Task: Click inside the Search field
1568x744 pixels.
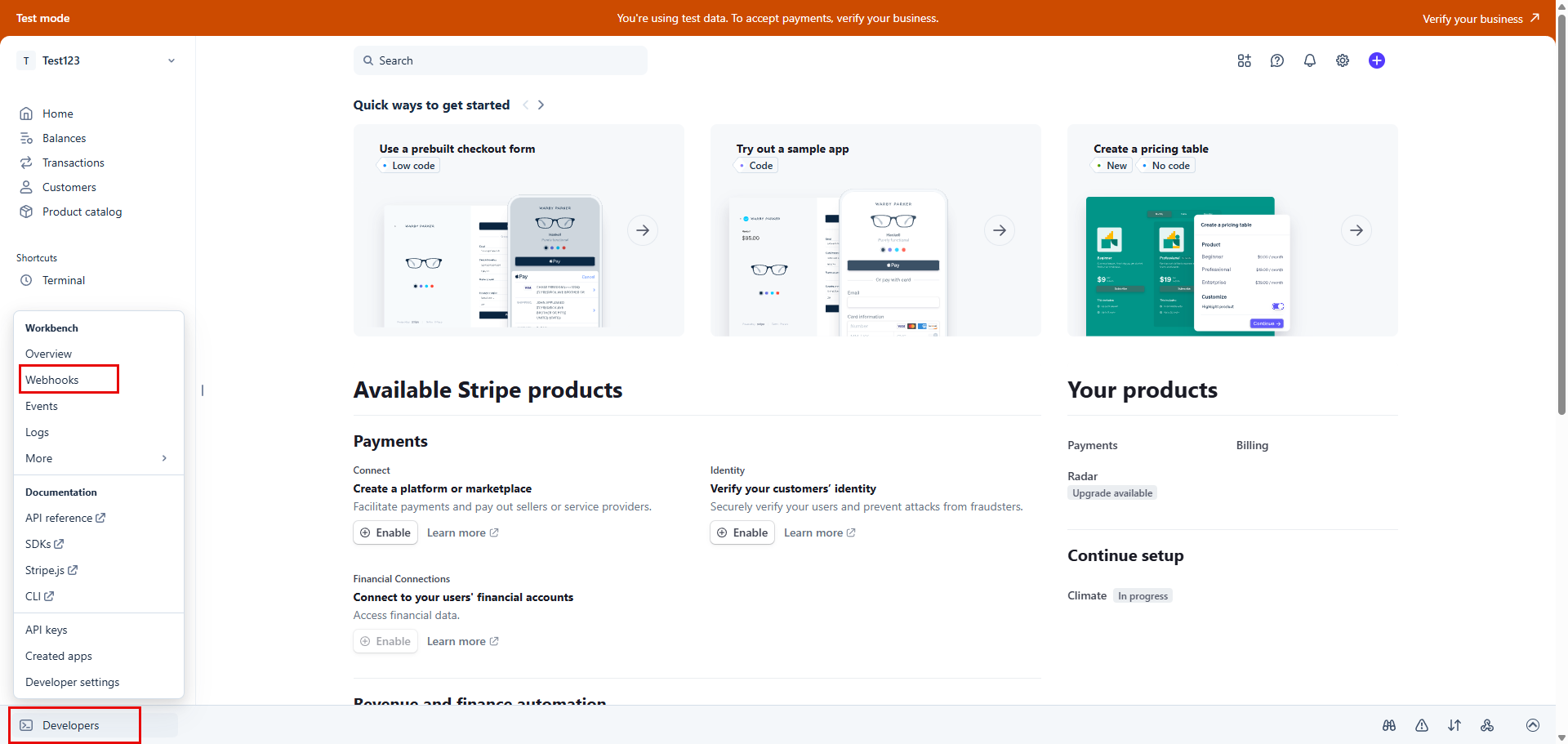Action: (500, 60)
